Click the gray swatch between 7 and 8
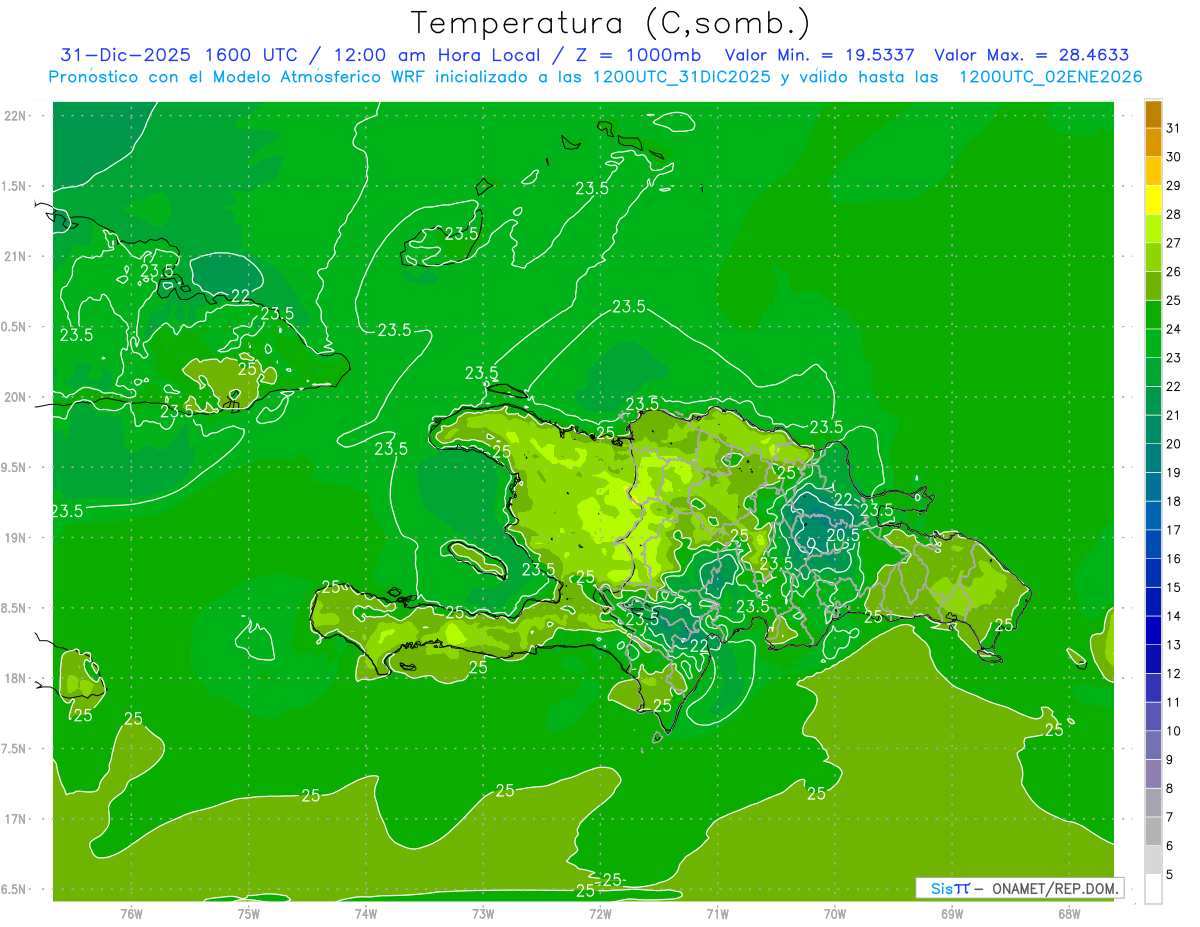 [1153, 803]
